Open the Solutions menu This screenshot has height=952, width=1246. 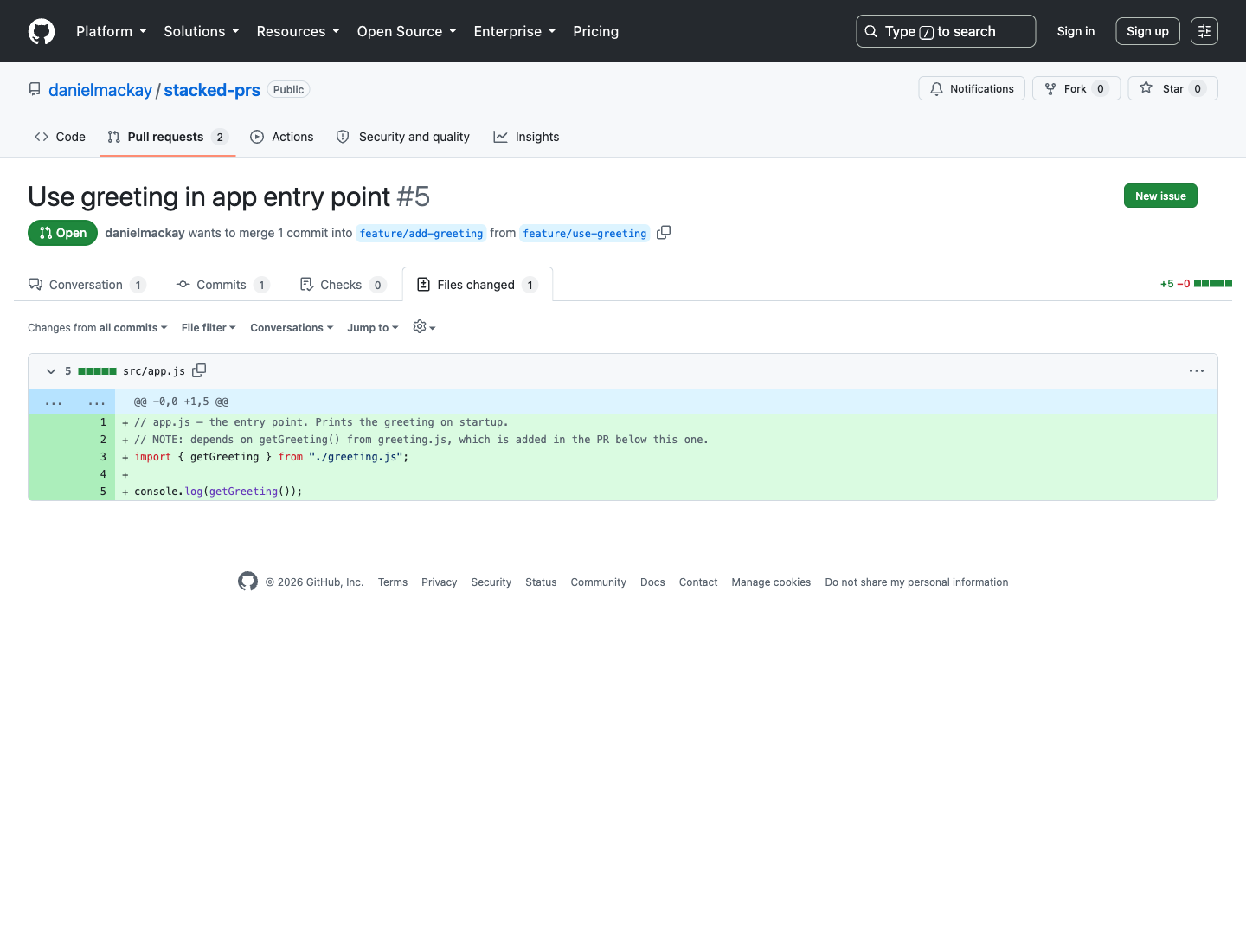[x=201, y=31]
